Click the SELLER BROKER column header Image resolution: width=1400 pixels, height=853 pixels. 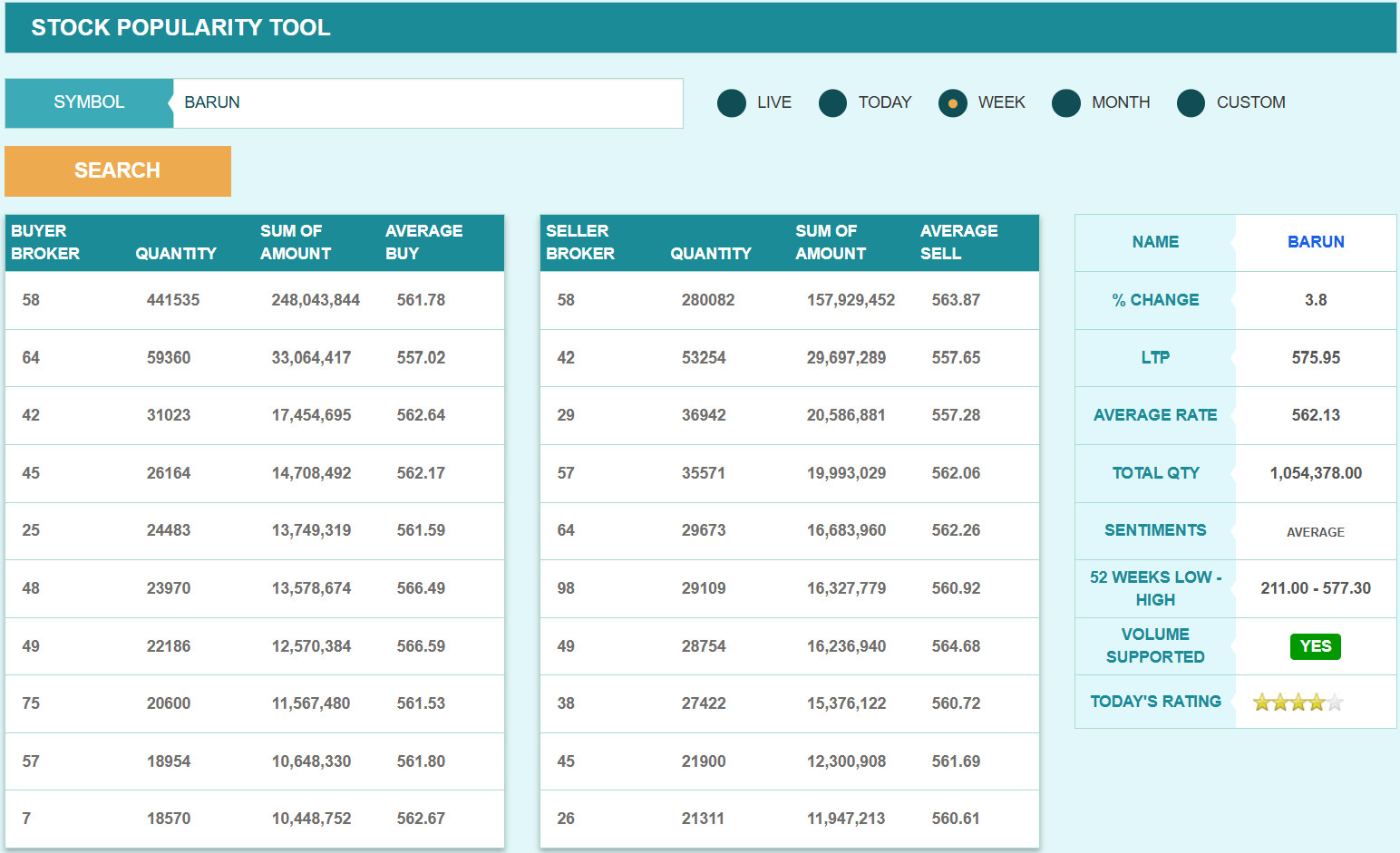coord(580,242)
